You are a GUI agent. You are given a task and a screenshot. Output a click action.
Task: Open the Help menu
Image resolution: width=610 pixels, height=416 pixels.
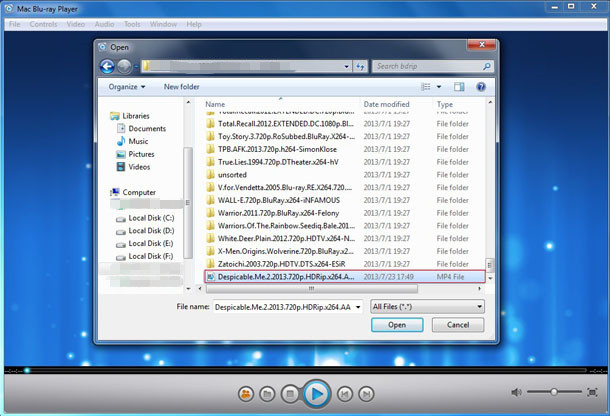(x=194, y=24)
